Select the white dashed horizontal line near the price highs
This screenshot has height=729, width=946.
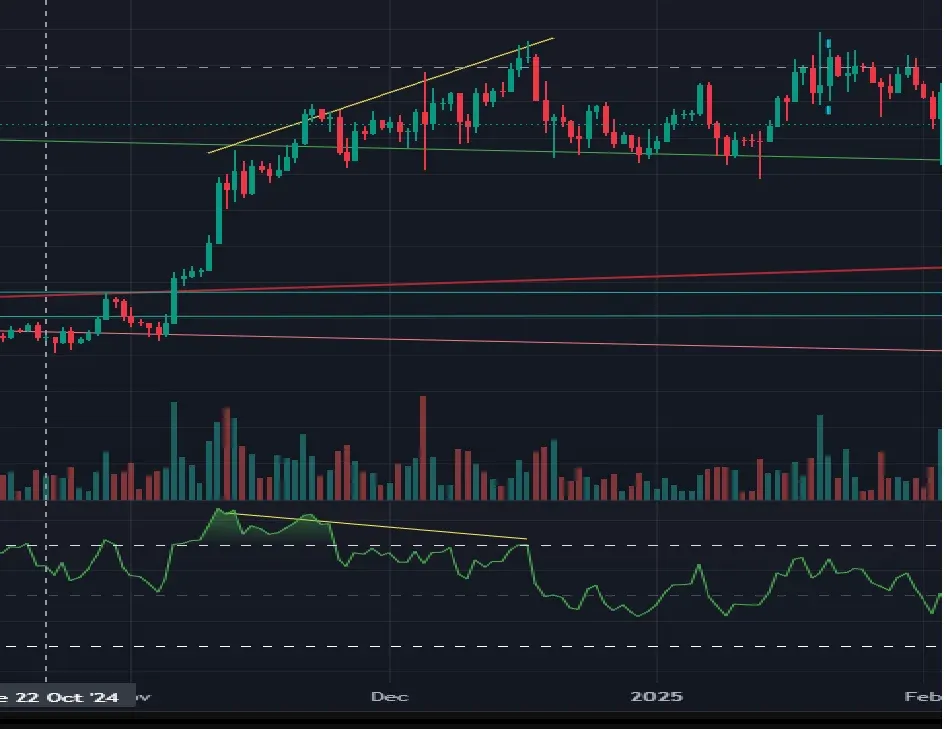pyautogui.click(x=471, y=68)
